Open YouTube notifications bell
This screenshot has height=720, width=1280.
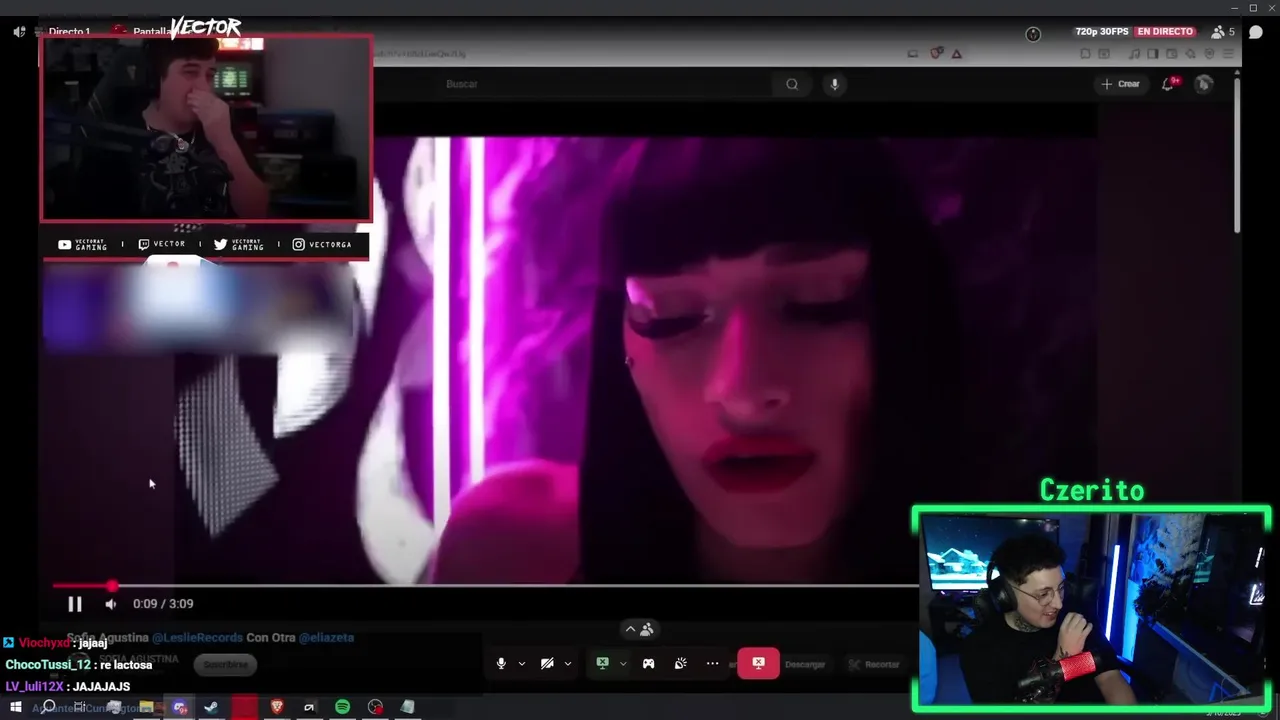click(x=1168, y=84)
